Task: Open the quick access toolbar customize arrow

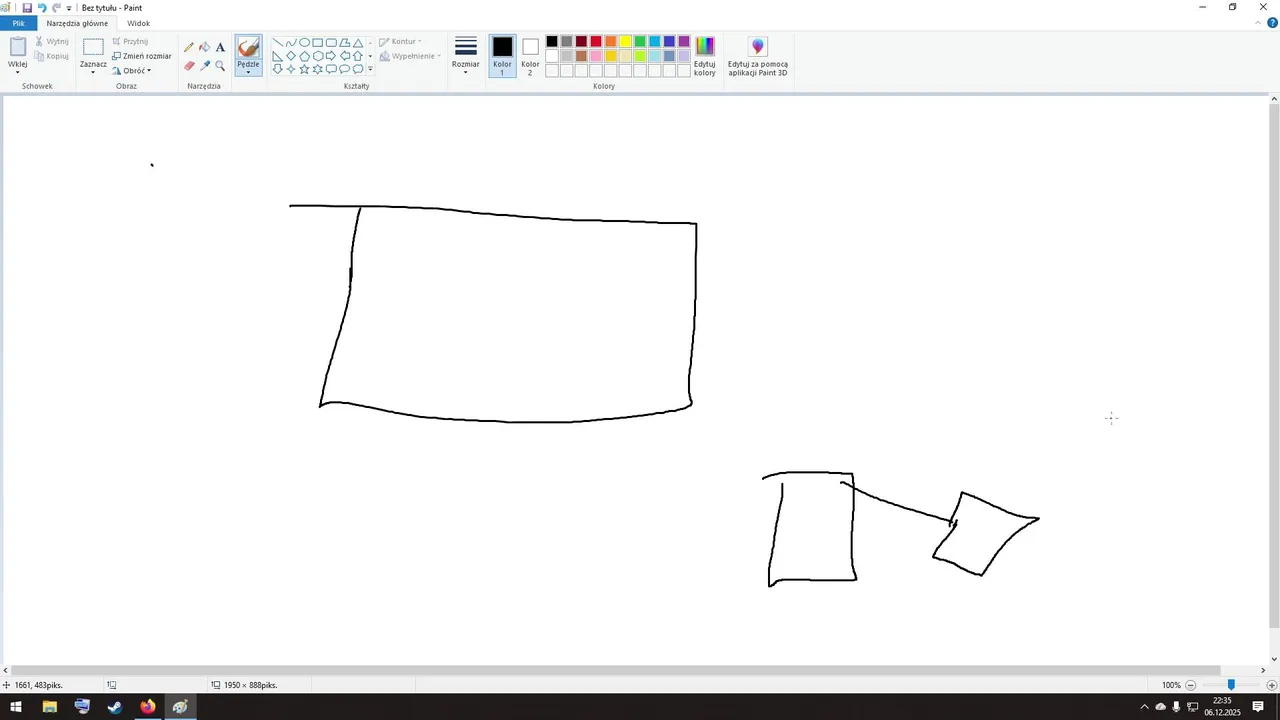Action: [x=69, y=8]
